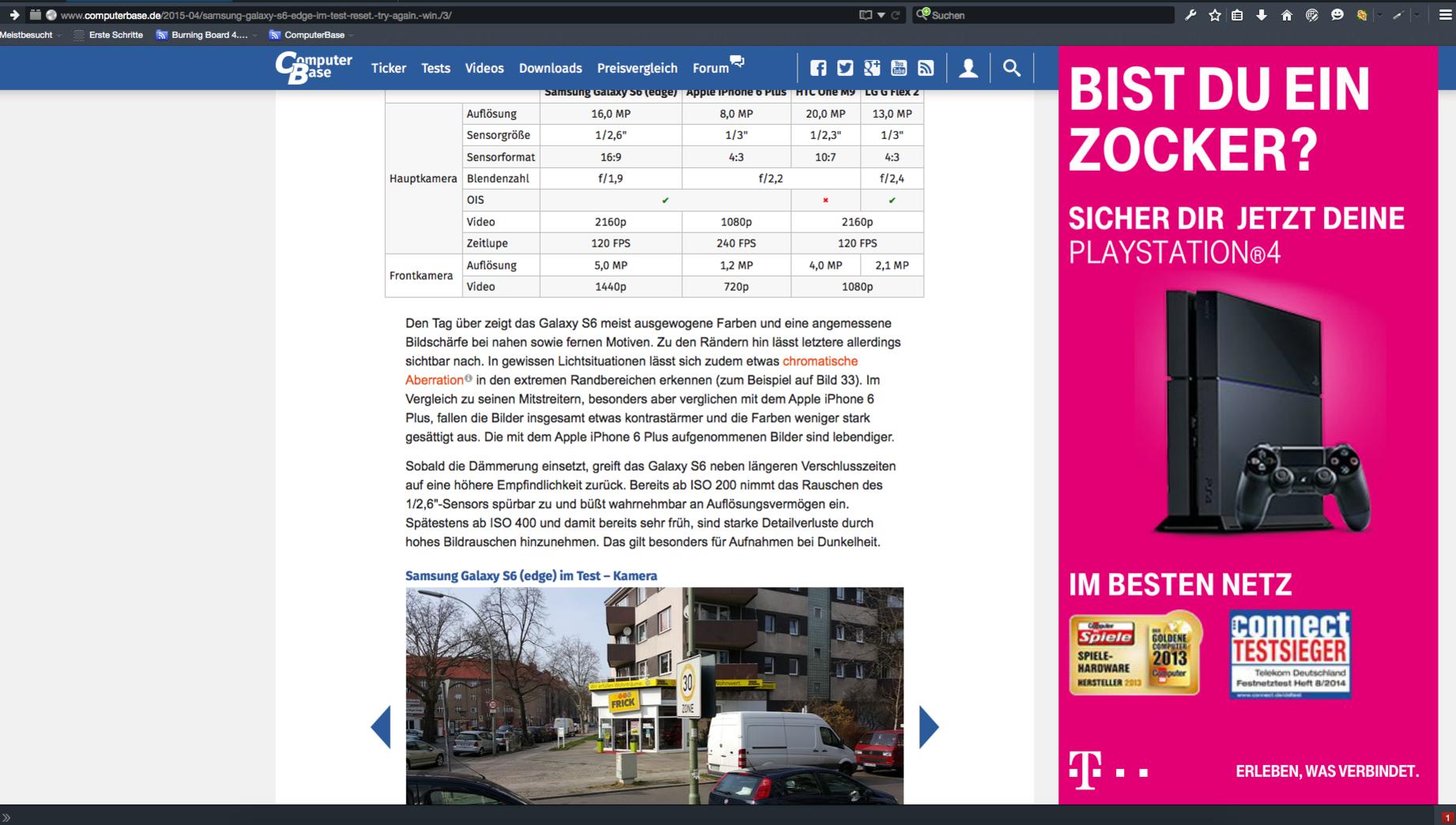The height and width of the screenshot is (825, 1456).
Task: Visit ComputerBase YouTube icon
Action: pos(899,68)
